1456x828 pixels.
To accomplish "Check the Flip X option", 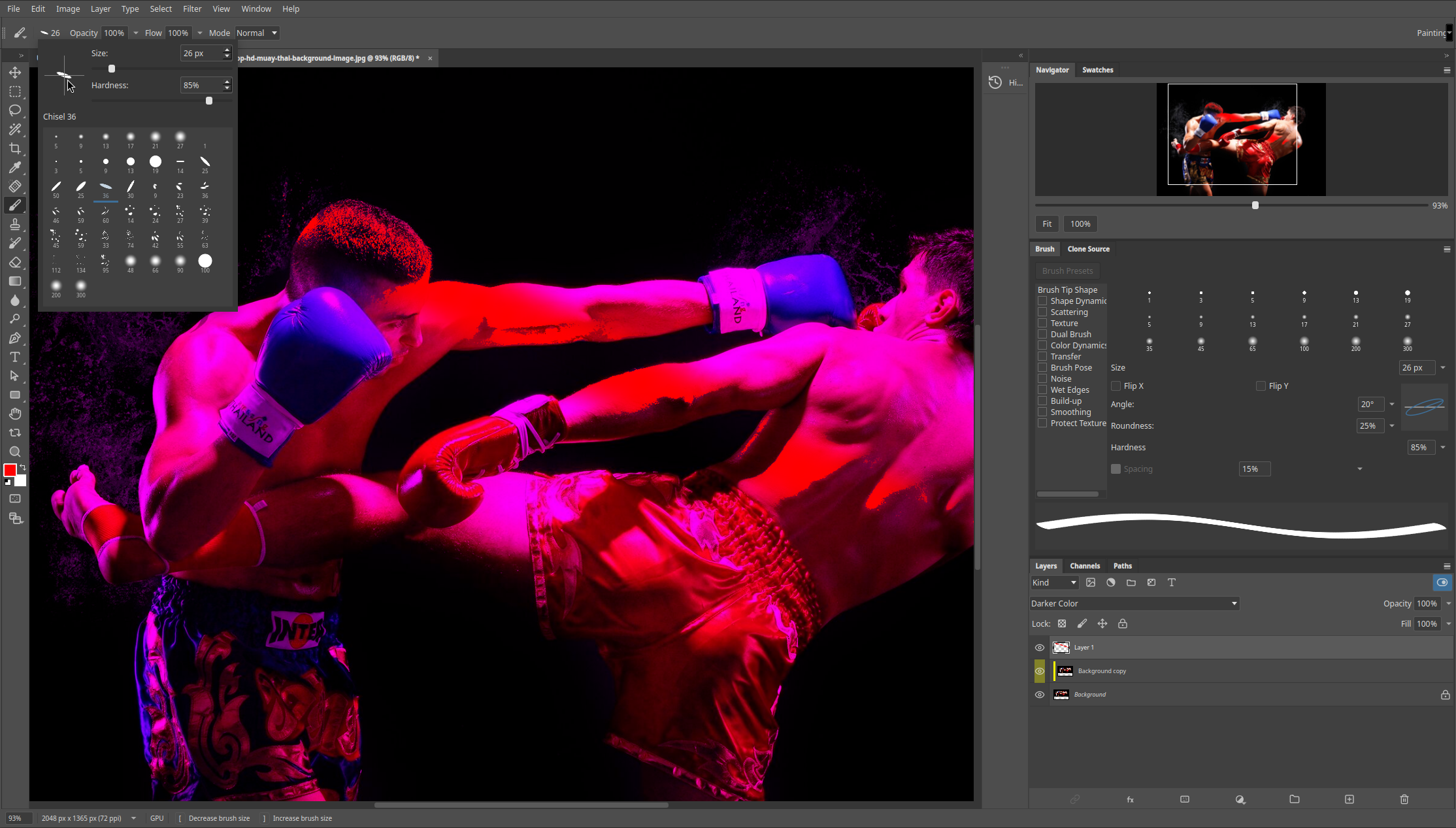I will click(x=1116, y=386).
